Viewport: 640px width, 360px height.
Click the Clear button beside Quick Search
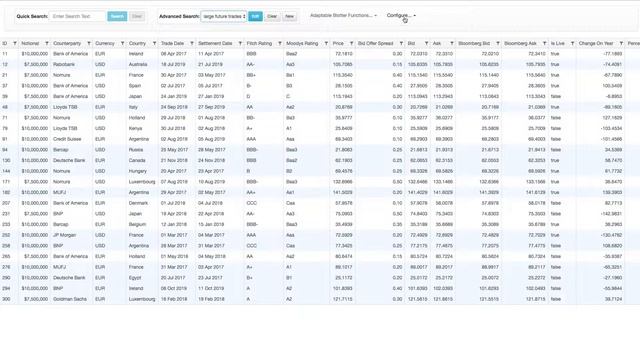click(x=137, y=16)
